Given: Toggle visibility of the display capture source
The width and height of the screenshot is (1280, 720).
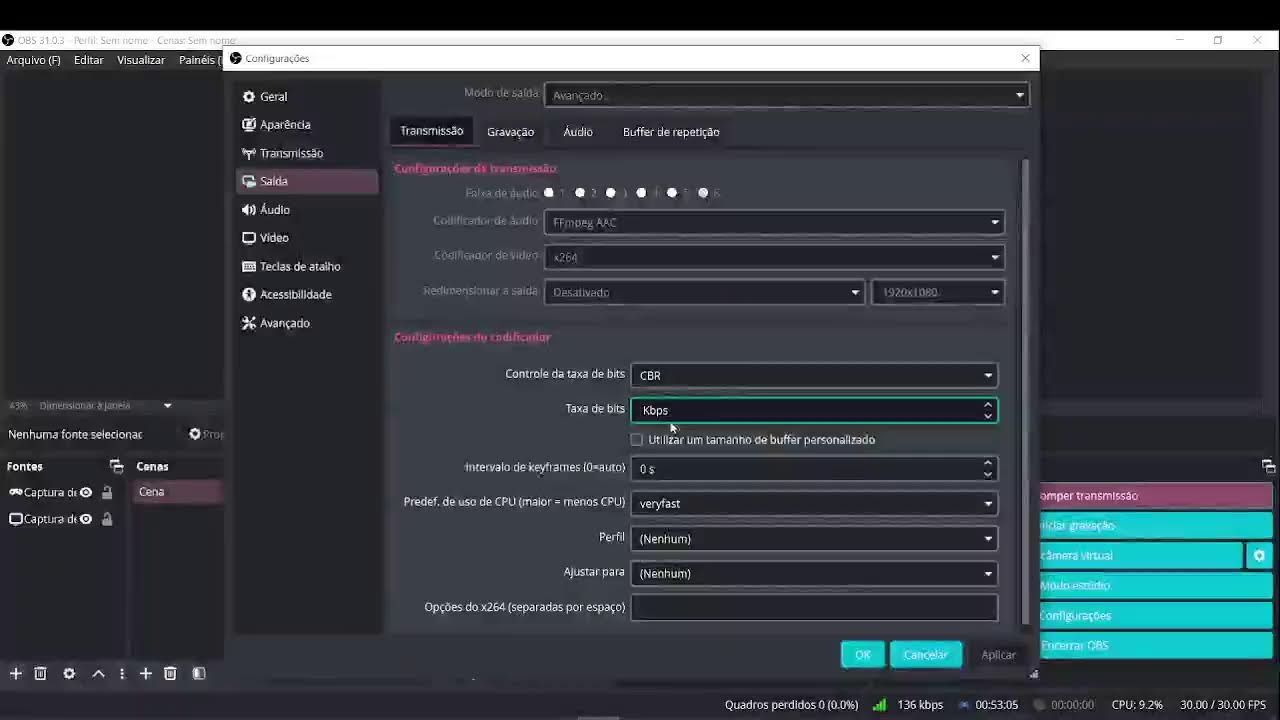Looking at the screenshot, I should tap(86, 519).
